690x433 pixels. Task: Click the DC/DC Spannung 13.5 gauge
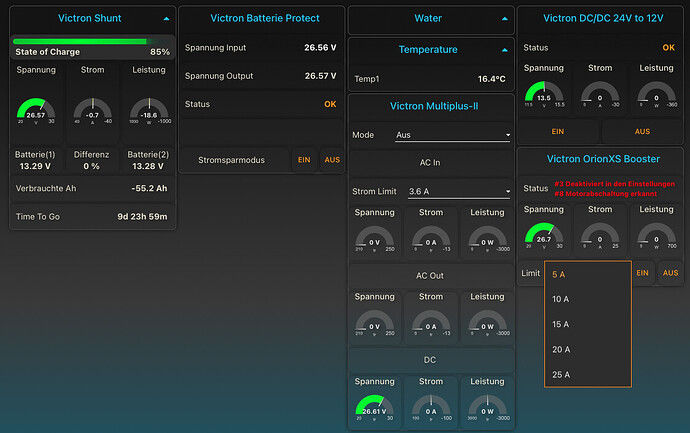click(544, 95)
